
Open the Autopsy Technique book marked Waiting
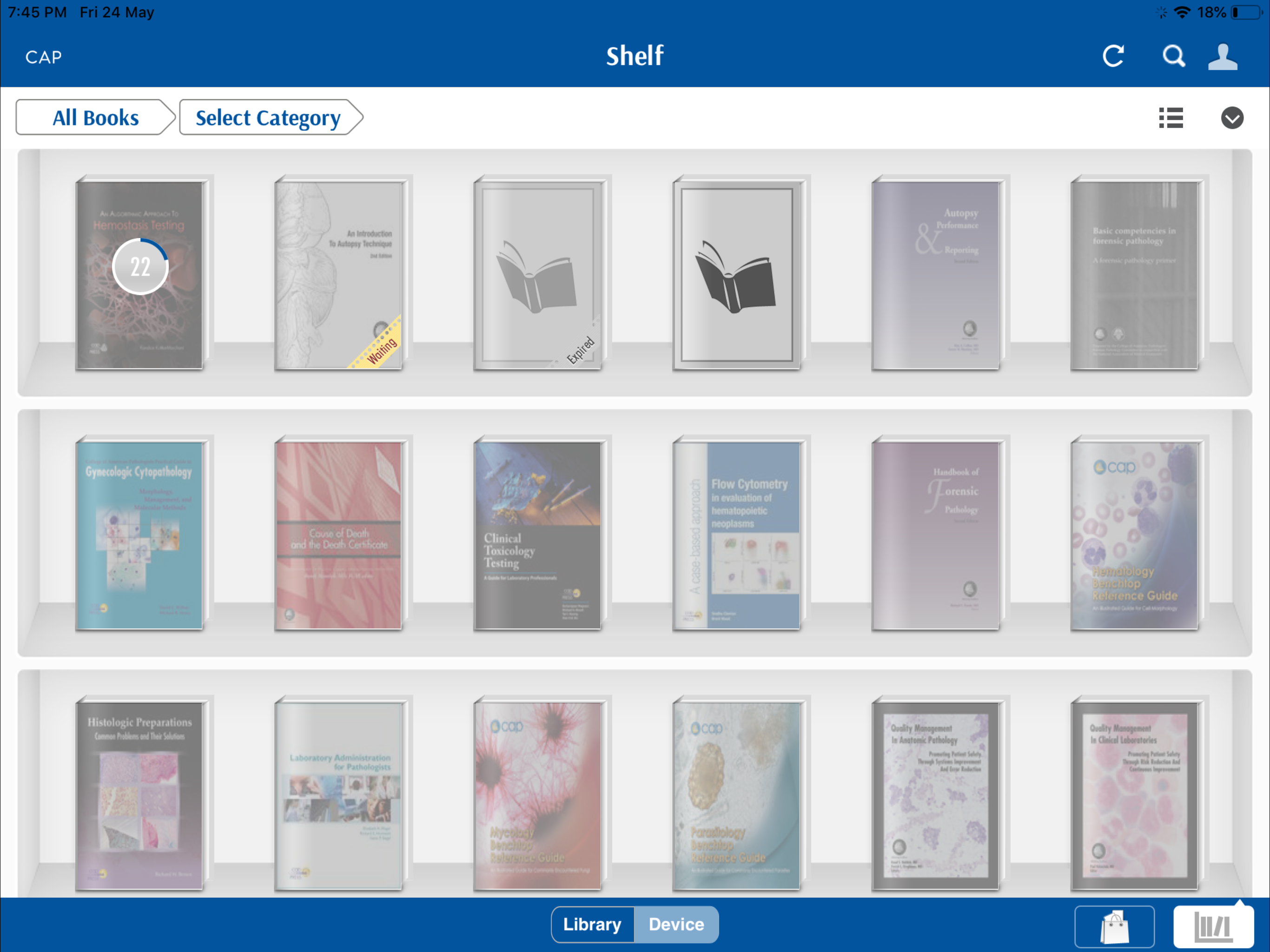coord(339,273)
